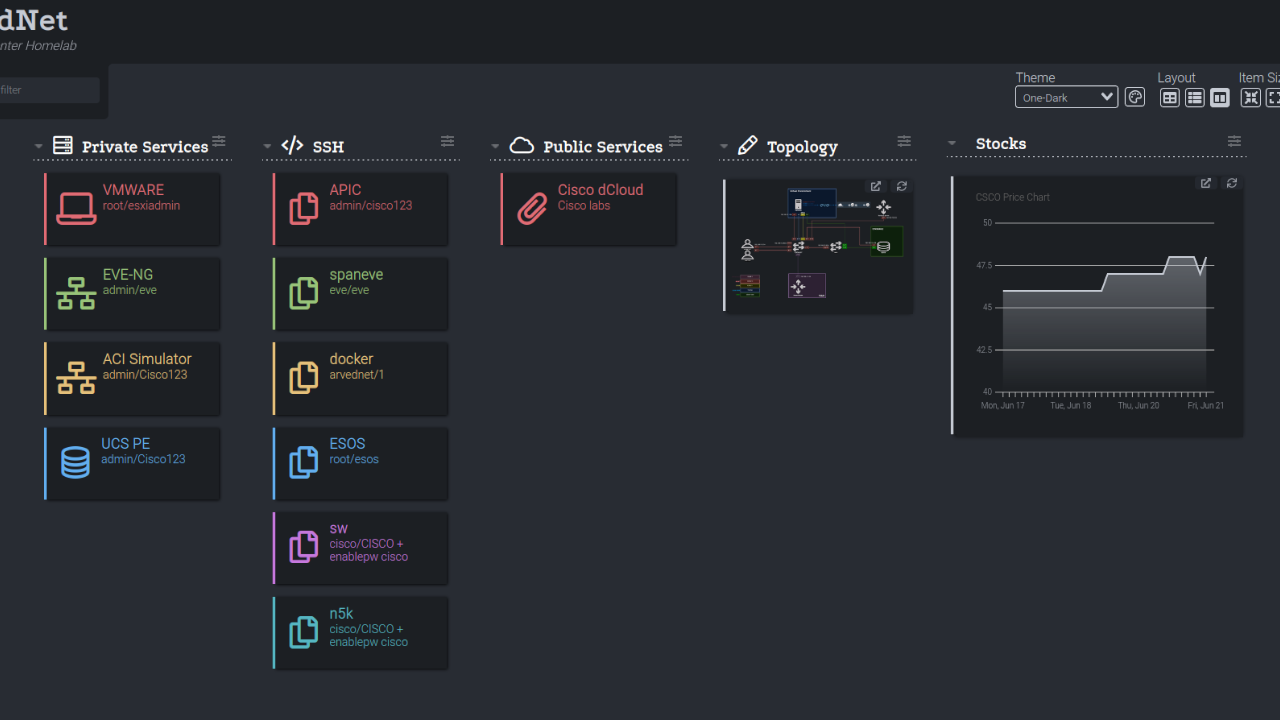Click the n5k copy icon

pos(304,632)
